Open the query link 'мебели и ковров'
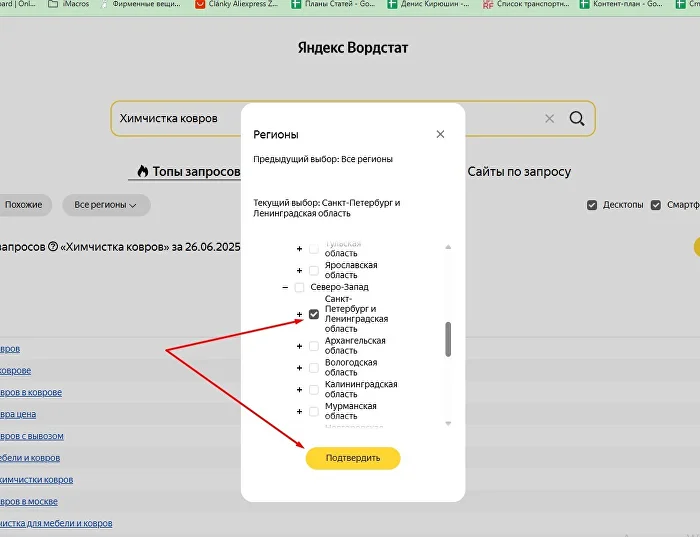 [x=30, y=458]
